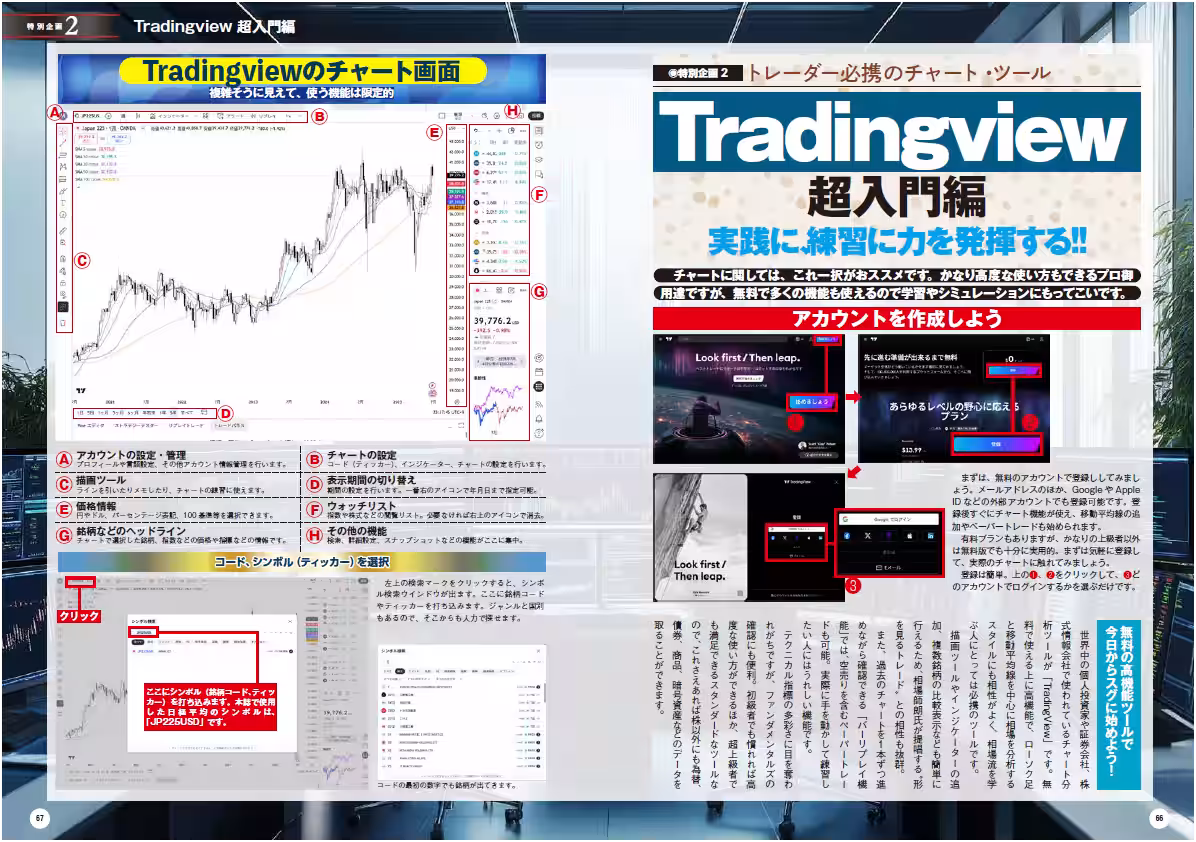The image size is (1196, 842).
Task: Open the Pine エディタ tab
Action: coord(91,425)
